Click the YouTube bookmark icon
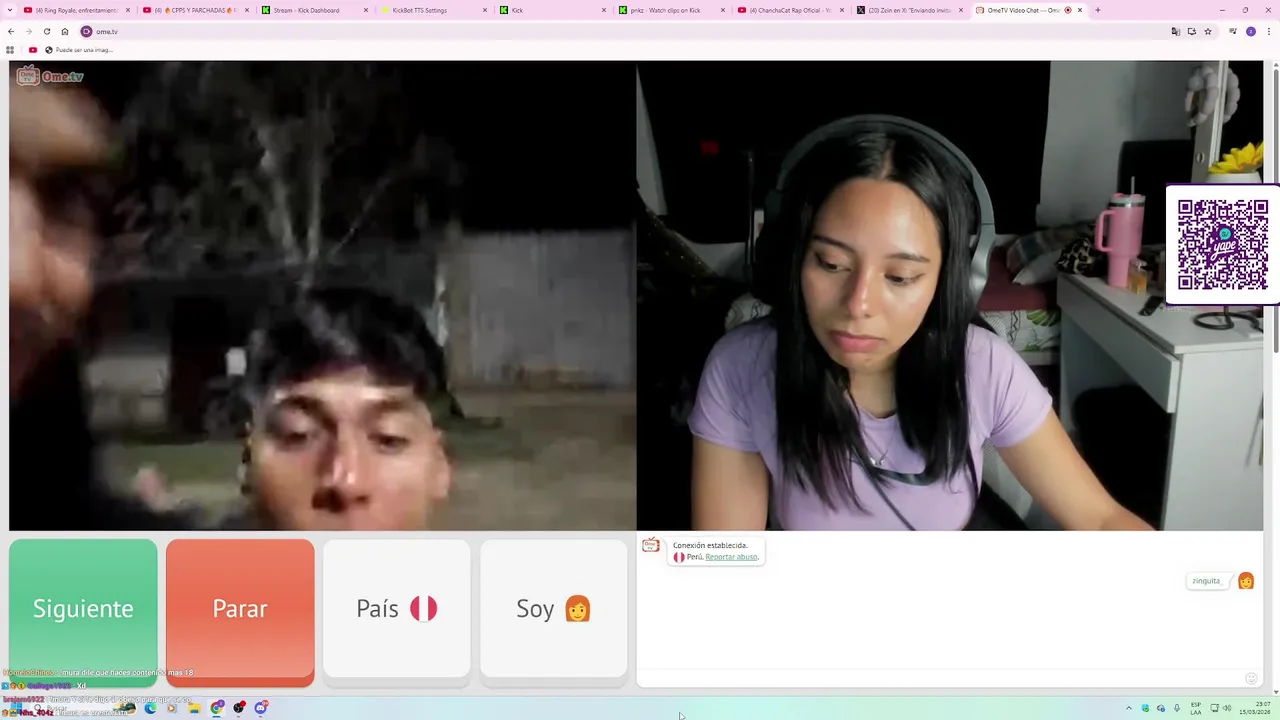Screen dimensions: 1280x720 click(32, 50)
